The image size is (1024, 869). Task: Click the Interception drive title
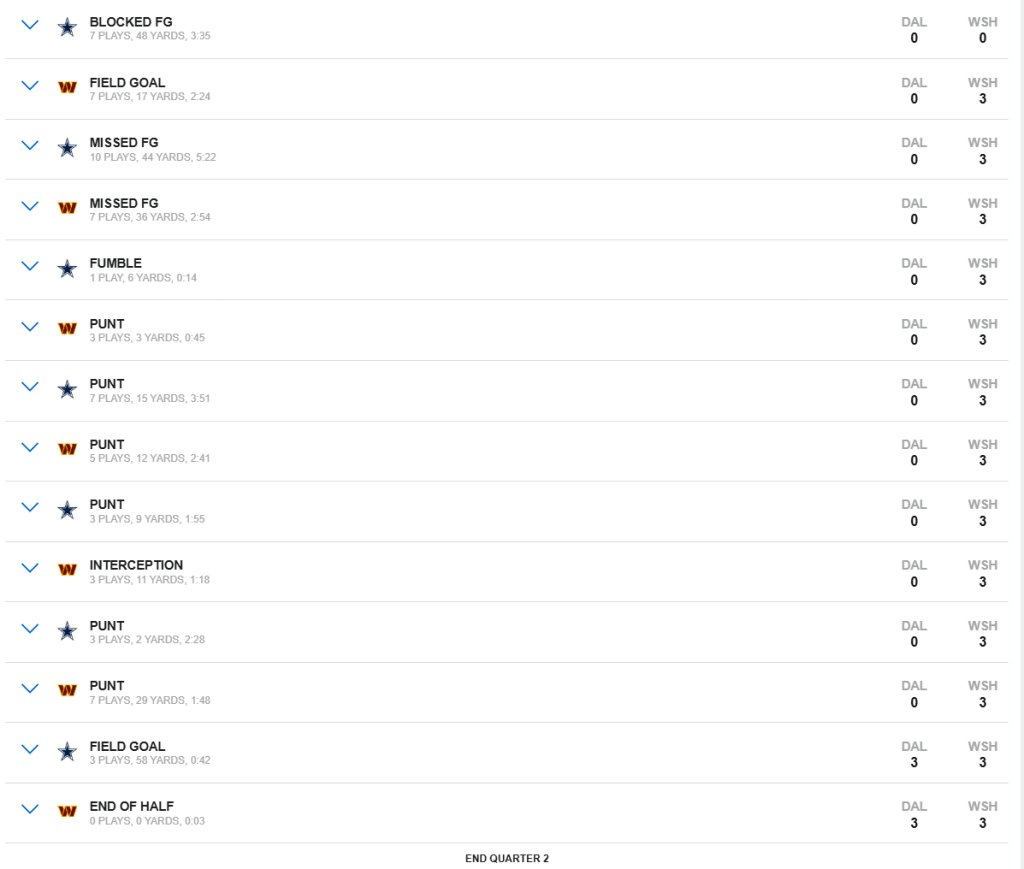click(x=136, y=565)
